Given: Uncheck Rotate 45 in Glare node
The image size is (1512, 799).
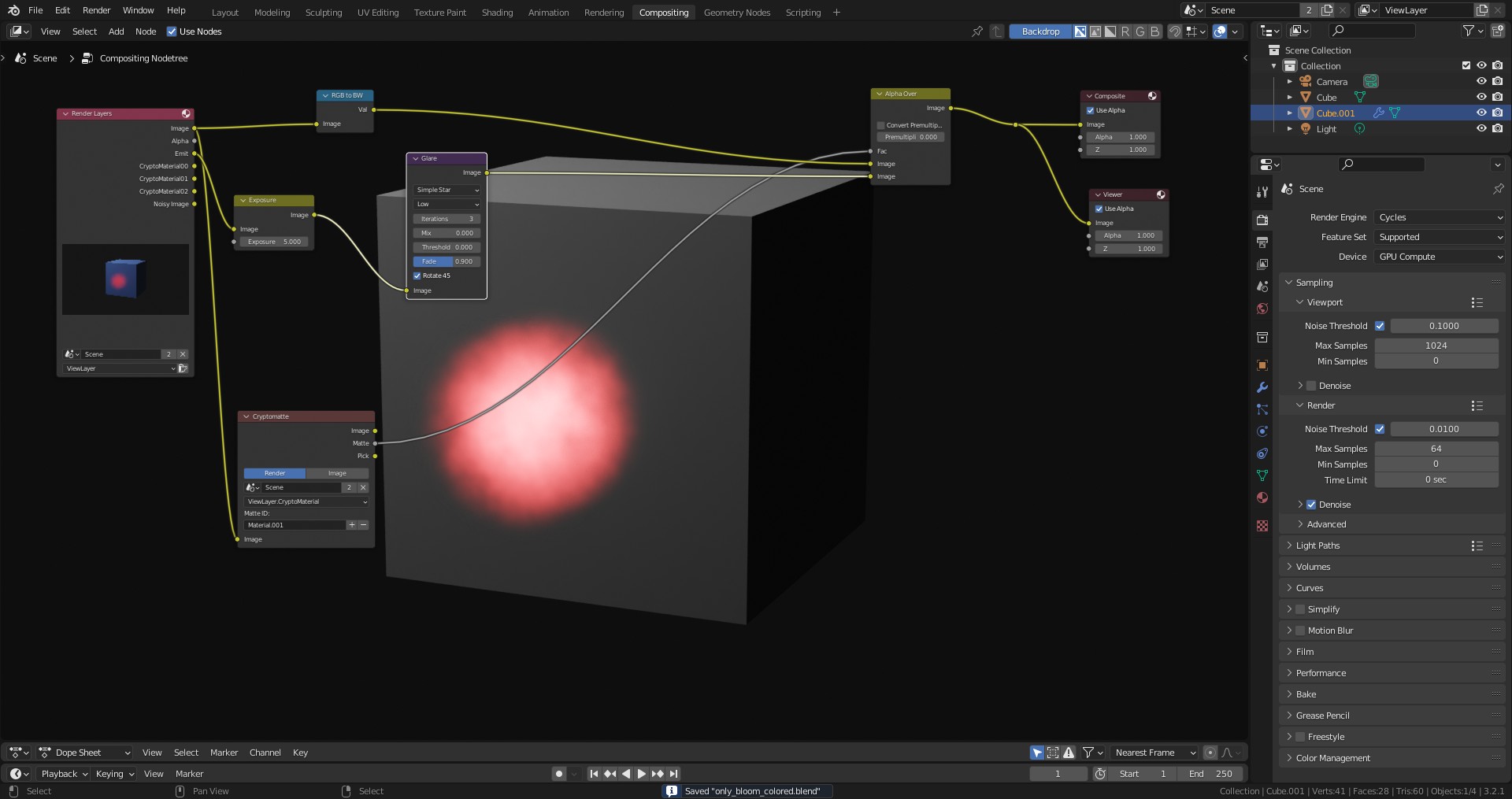Looking at the screenshot, I should point(417,276).
